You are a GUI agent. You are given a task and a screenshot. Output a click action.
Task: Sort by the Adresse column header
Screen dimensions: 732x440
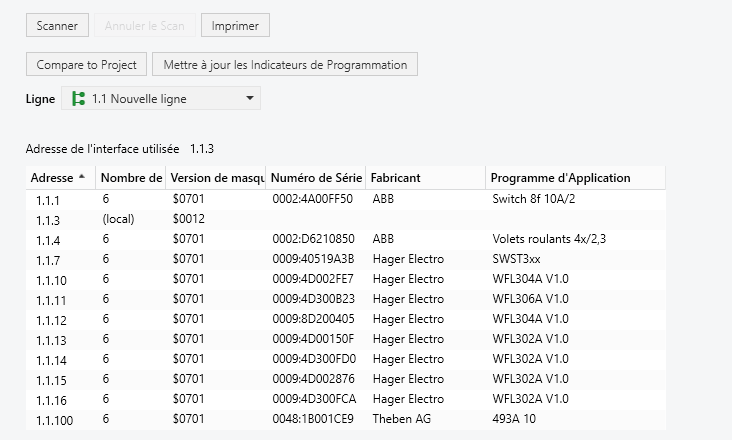click(52, 178)
